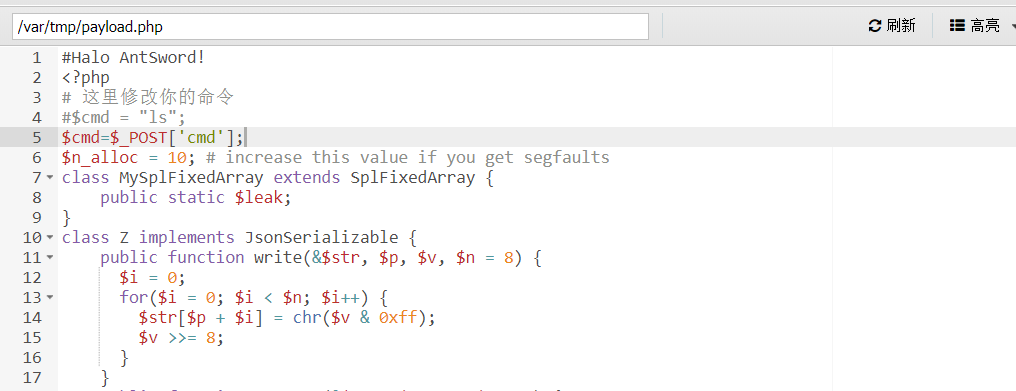Collapse the class Z fold arrow on line 10
The image size is (1016, 391).
51,237
